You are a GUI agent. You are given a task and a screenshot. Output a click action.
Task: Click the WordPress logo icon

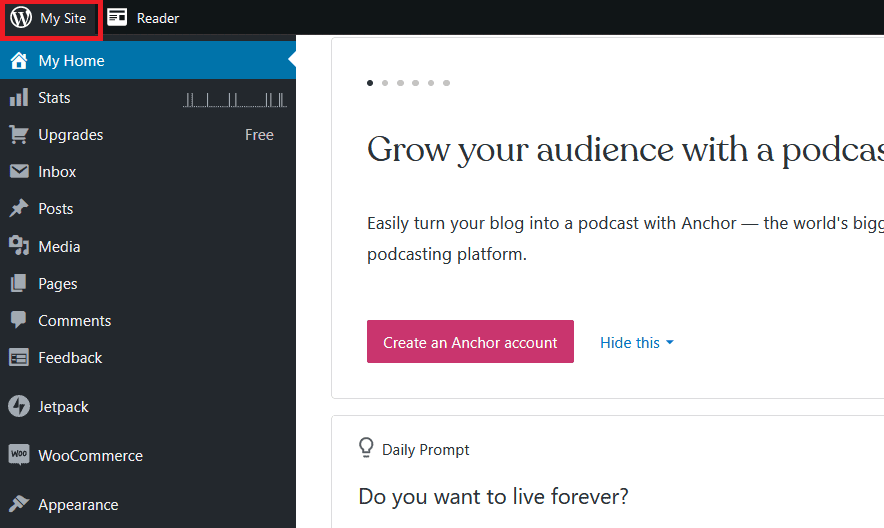click(21, 17)
